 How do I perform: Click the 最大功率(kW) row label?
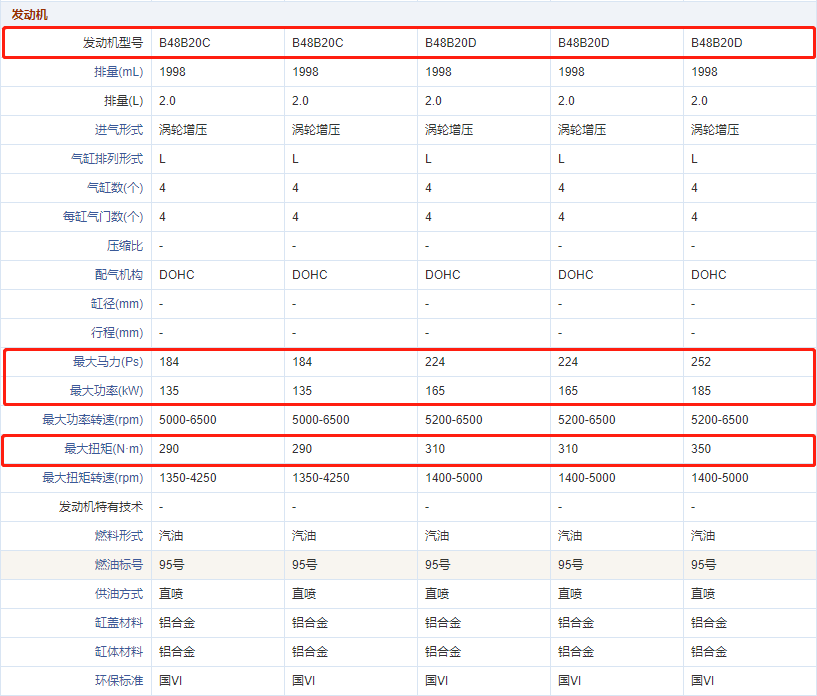coord(106,391)
